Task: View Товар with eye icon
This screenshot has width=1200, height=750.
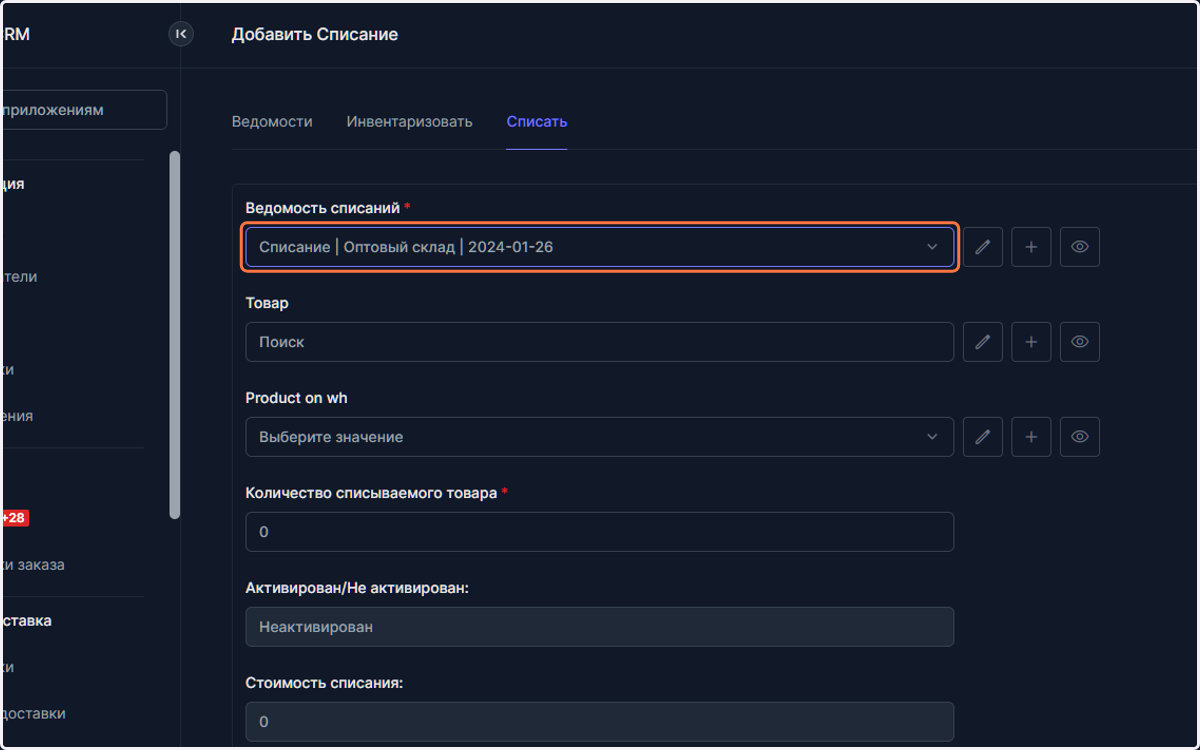Action: [1080, 342]
